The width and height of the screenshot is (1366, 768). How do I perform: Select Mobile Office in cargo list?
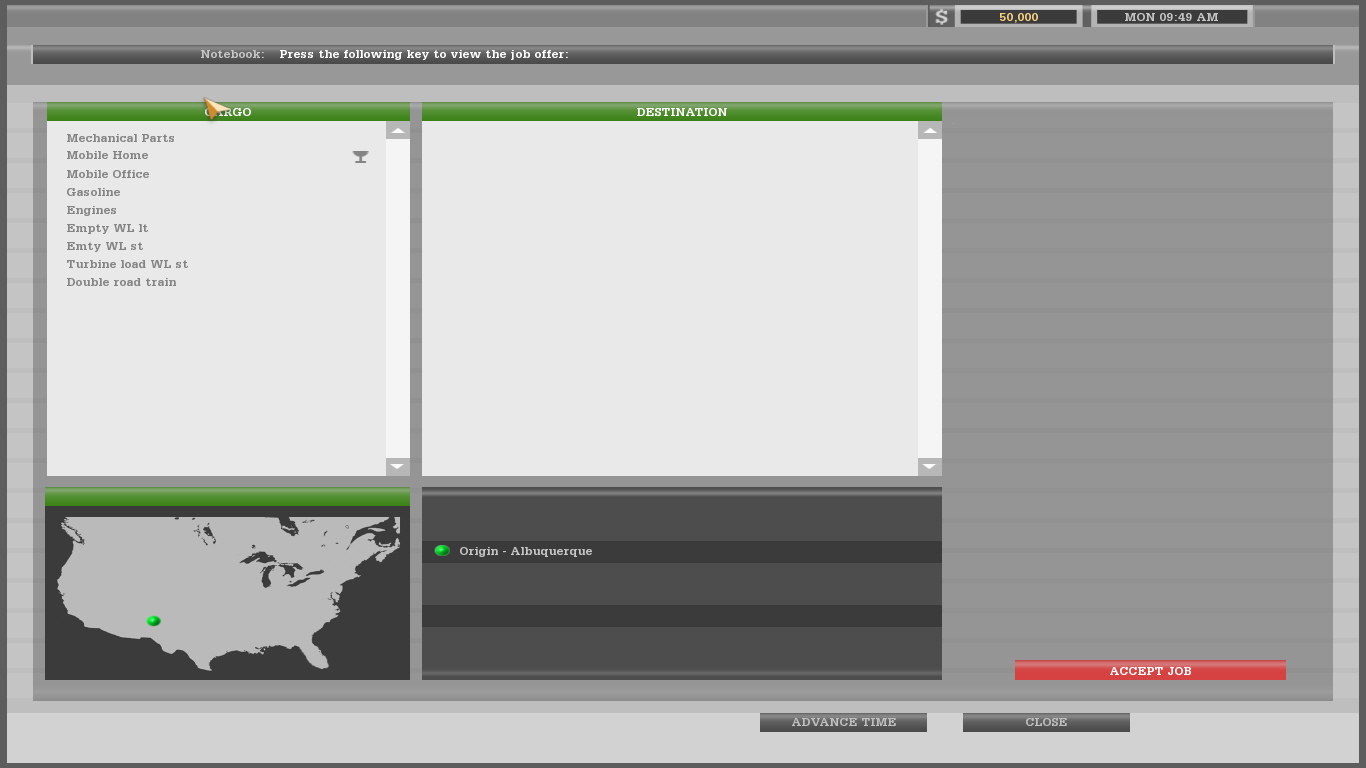coord(108,174)
